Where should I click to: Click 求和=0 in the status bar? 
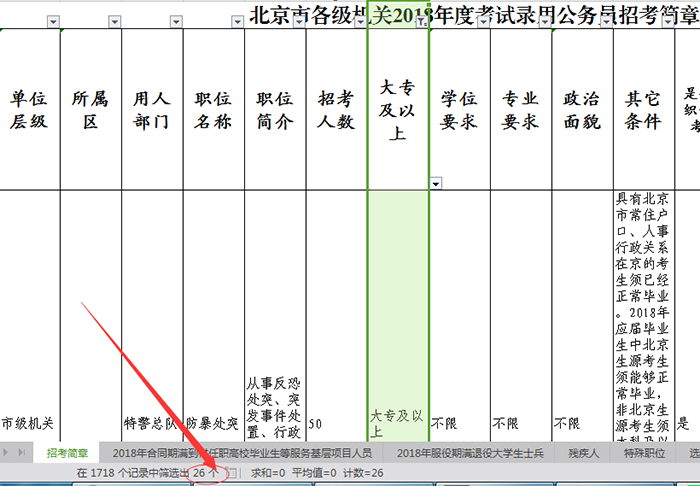(x=268, y=473)
